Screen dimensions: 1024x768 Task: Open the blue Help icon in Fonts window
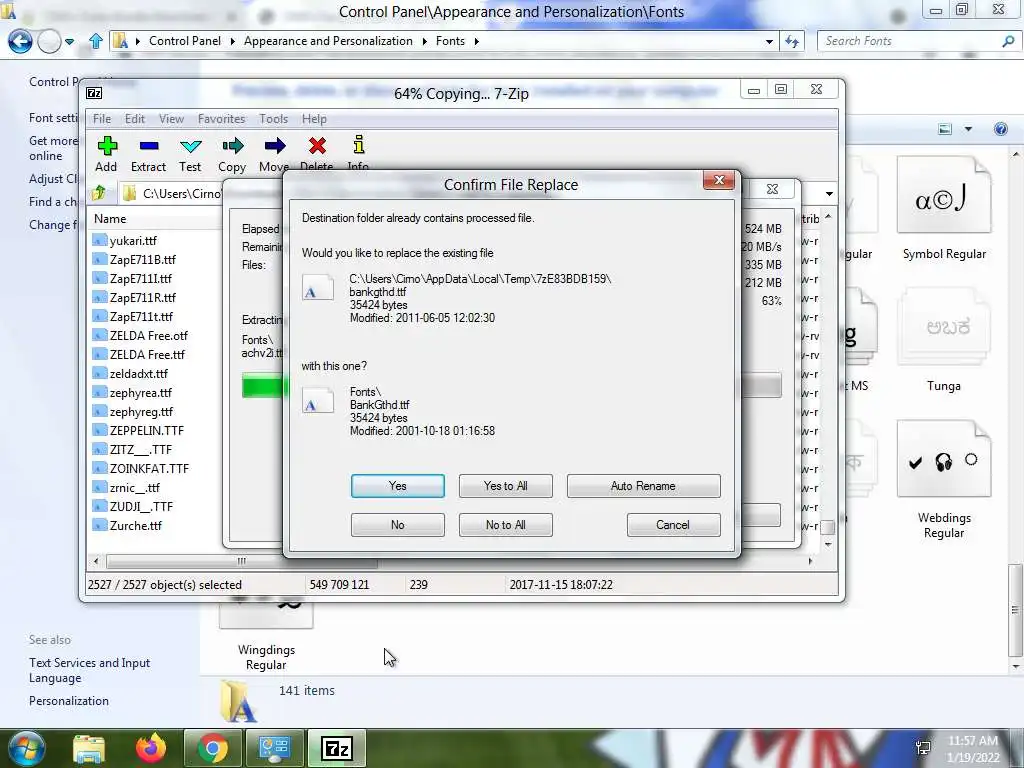point(1000,129)
